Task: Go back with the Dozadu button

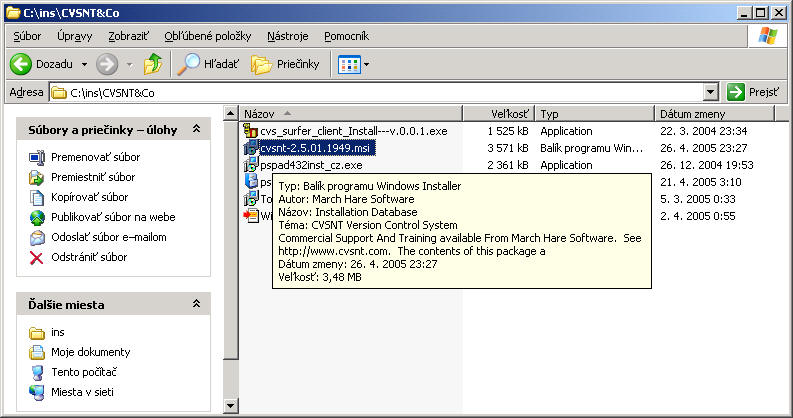Action: coord(41,64)
